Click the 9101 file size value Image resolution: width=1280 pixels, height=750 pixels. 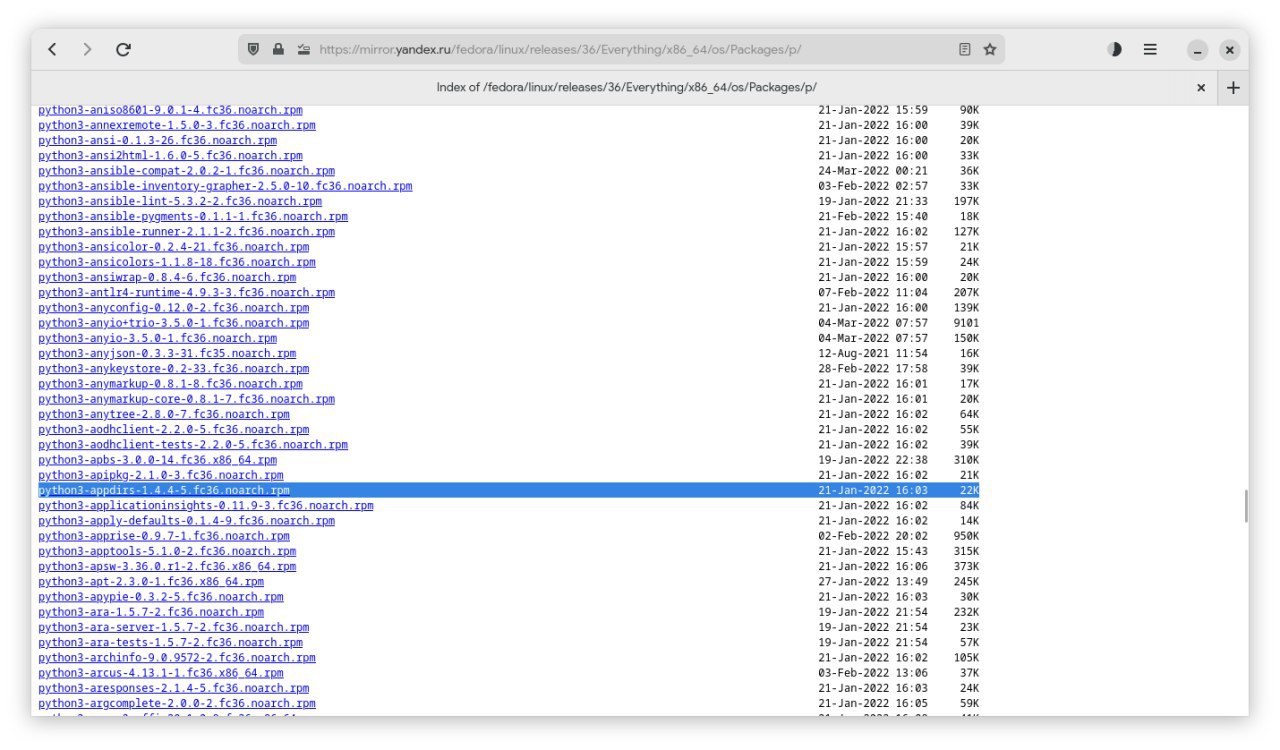(966, 323)
